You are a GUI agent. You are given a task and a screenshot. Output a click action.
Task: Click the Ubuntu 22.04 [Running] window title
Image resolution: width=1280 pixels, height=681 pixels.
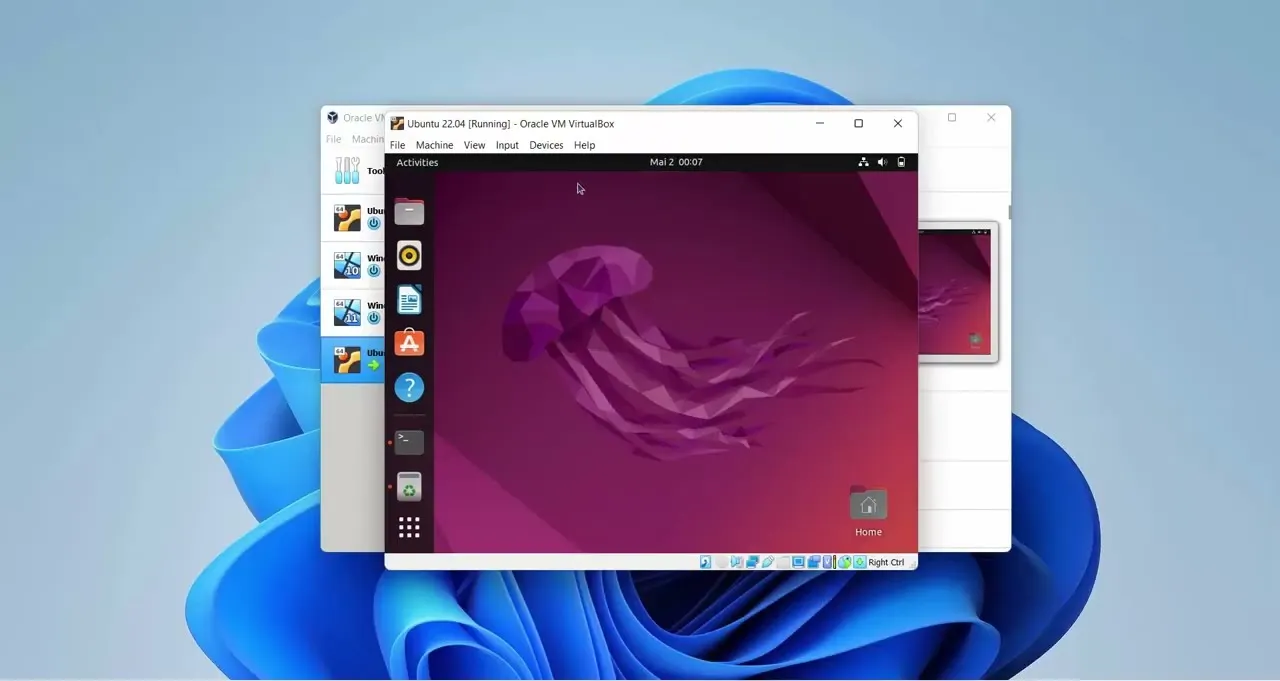[510, 124]
